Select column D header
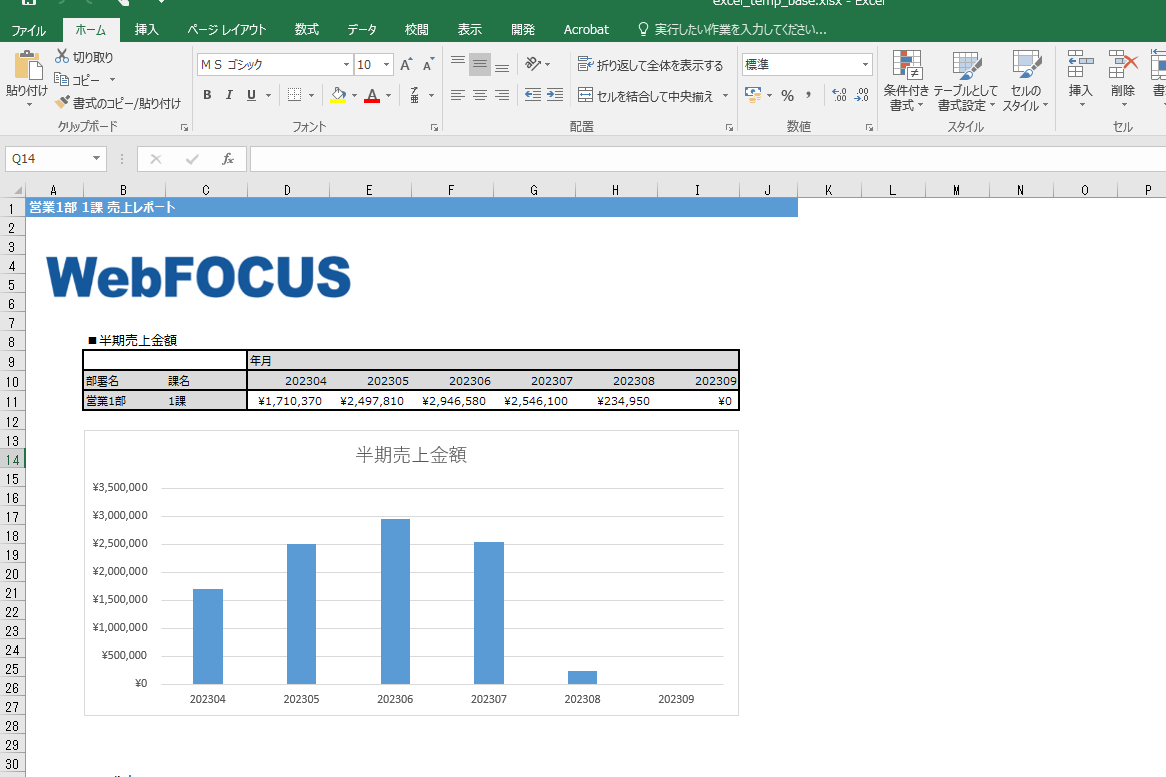Image resolution: width=1166 pixels, height=777 pixels. click(x=288, y=190)
